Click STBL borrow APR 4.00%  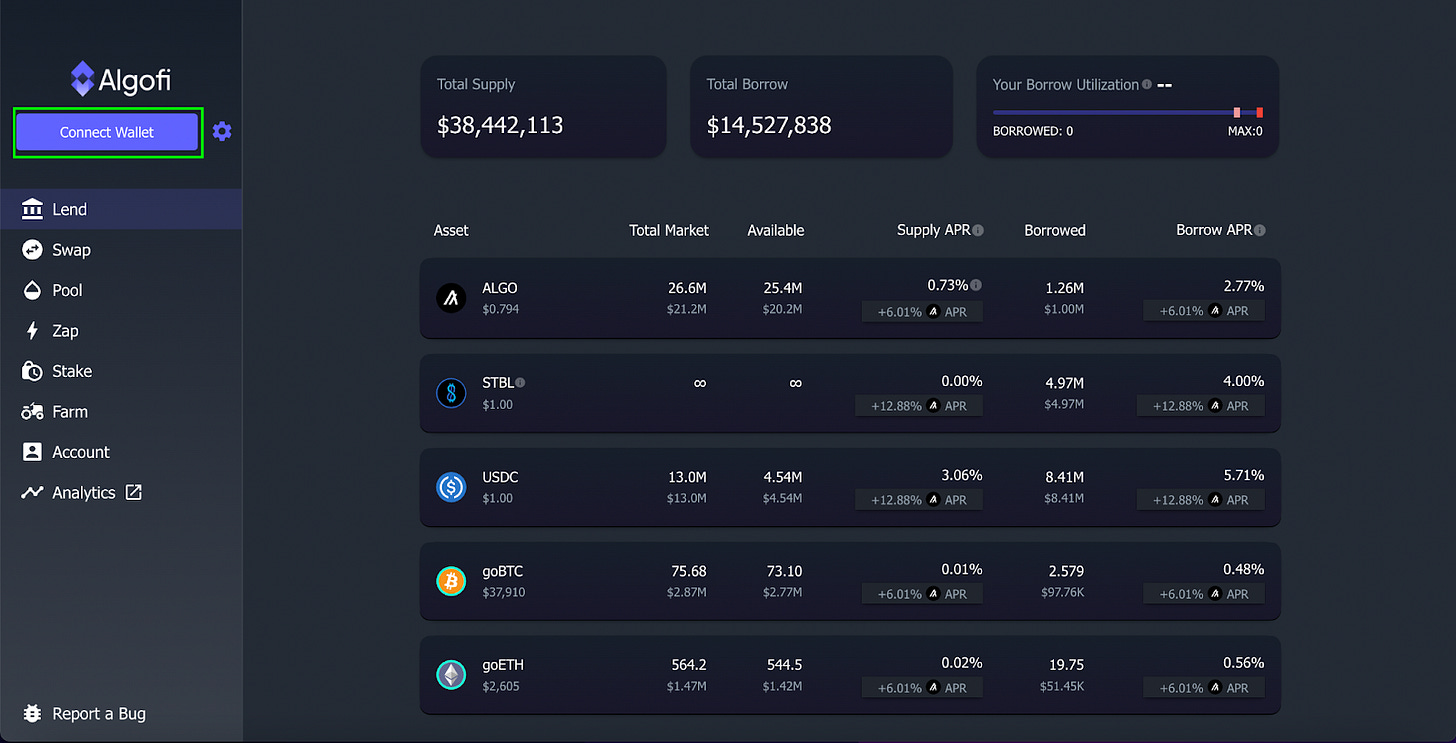[1243, 381]
